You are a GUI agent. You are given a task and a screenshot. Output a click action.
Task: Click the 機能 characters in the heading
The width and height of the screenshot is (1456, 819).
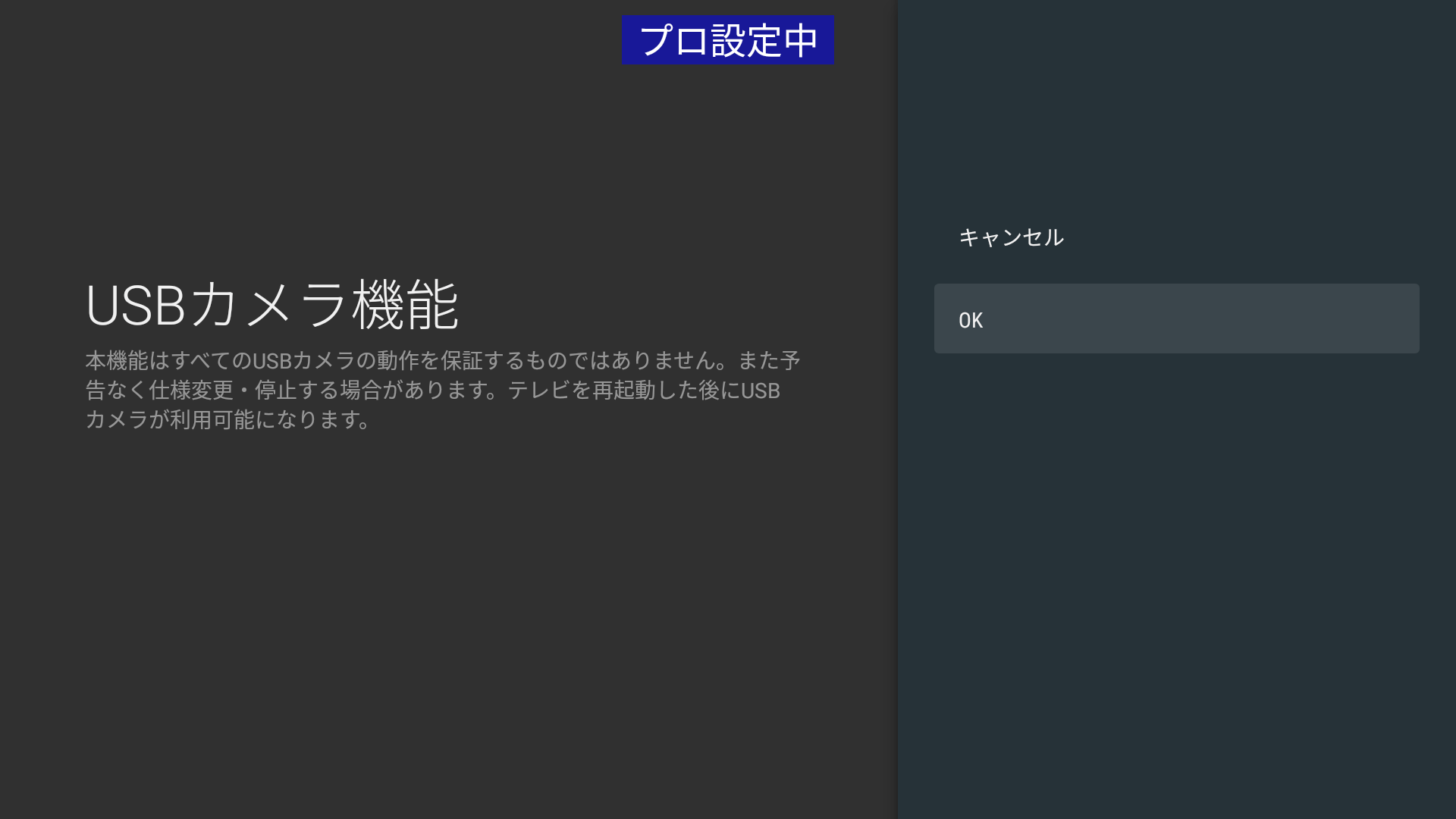406,305
